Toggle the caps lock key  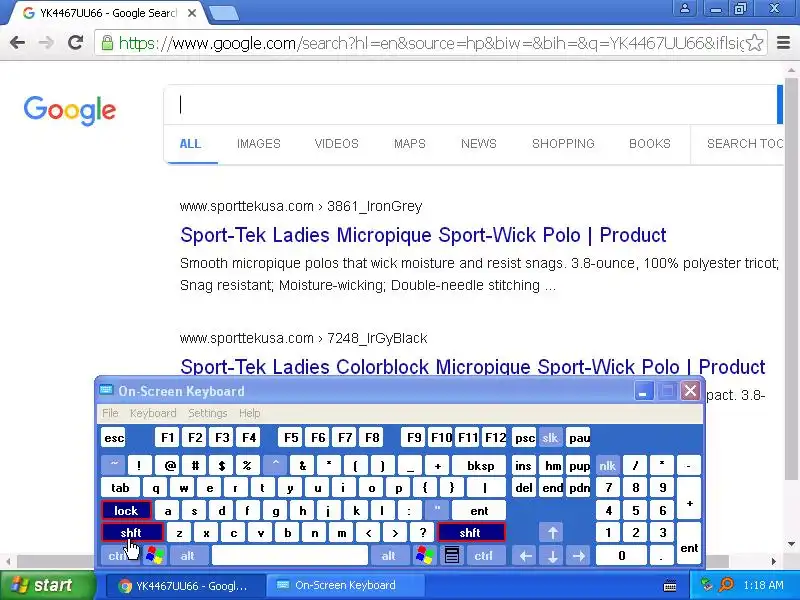[x=126, y=510]
